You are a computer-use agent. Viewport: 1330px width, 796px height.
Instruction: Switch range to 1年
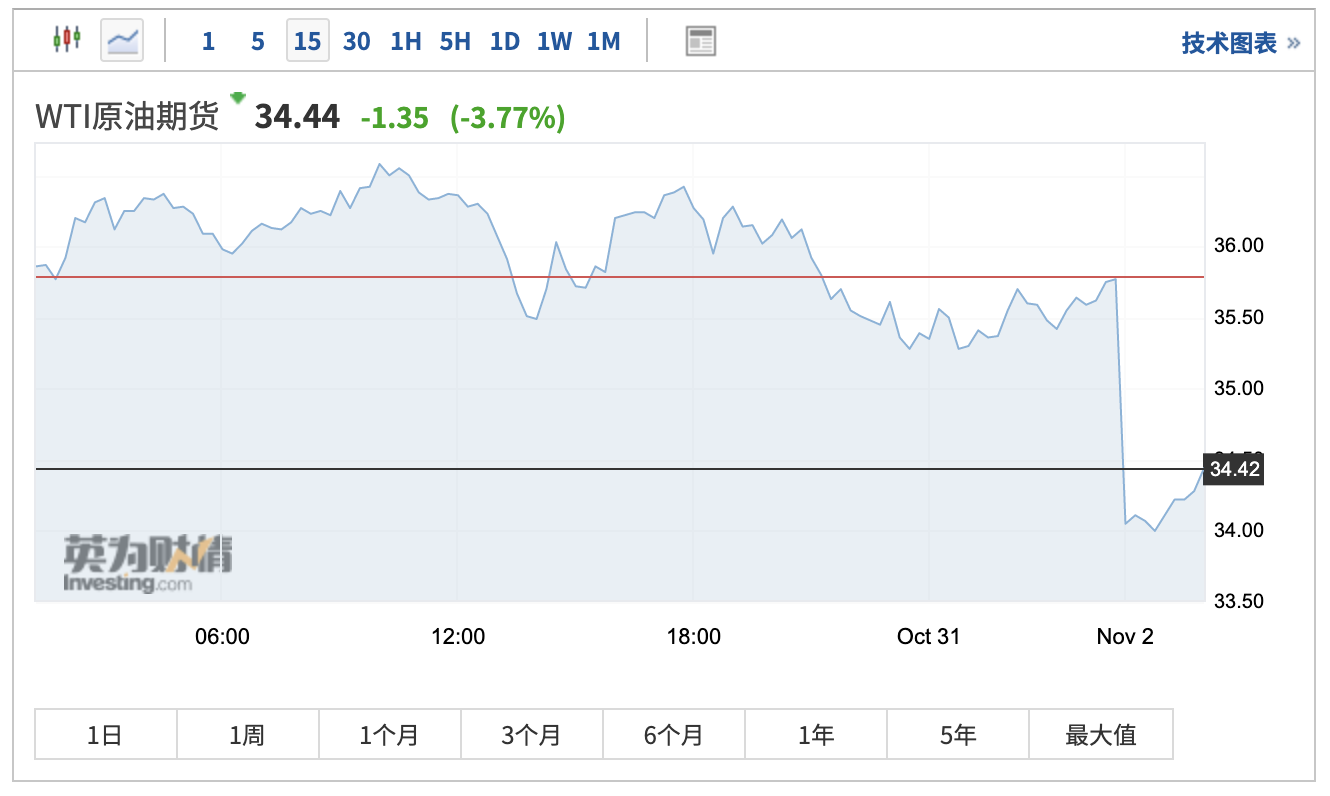point(816,735)
